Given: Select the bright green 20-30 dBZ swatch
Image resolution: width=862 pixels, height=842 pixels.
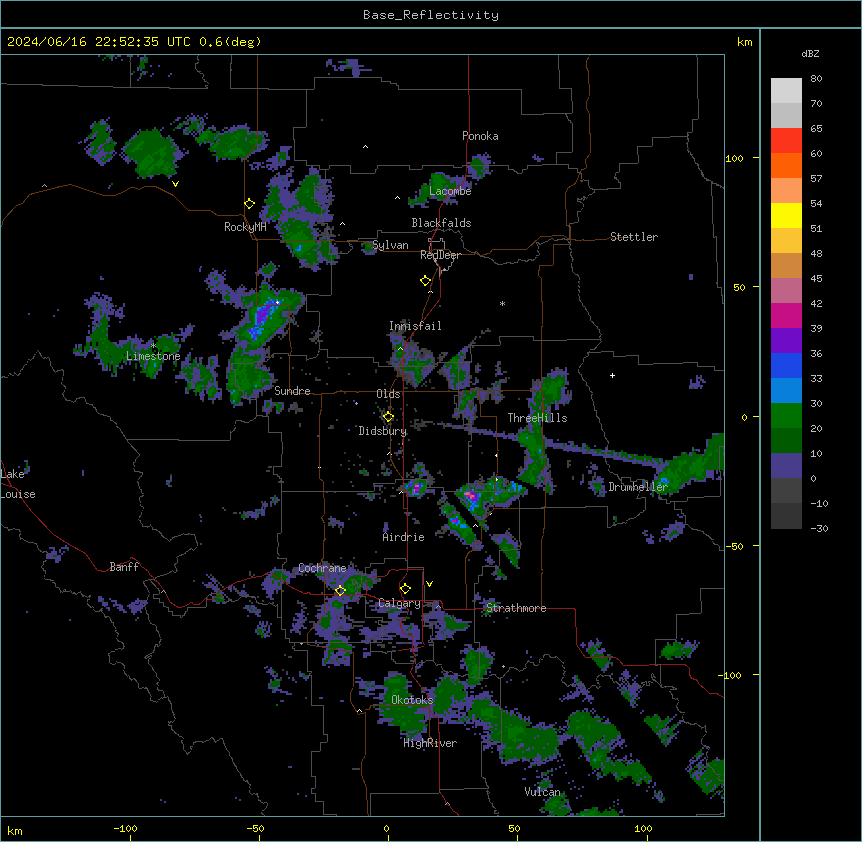Looking at the screenshot, I should coord(786,416).
